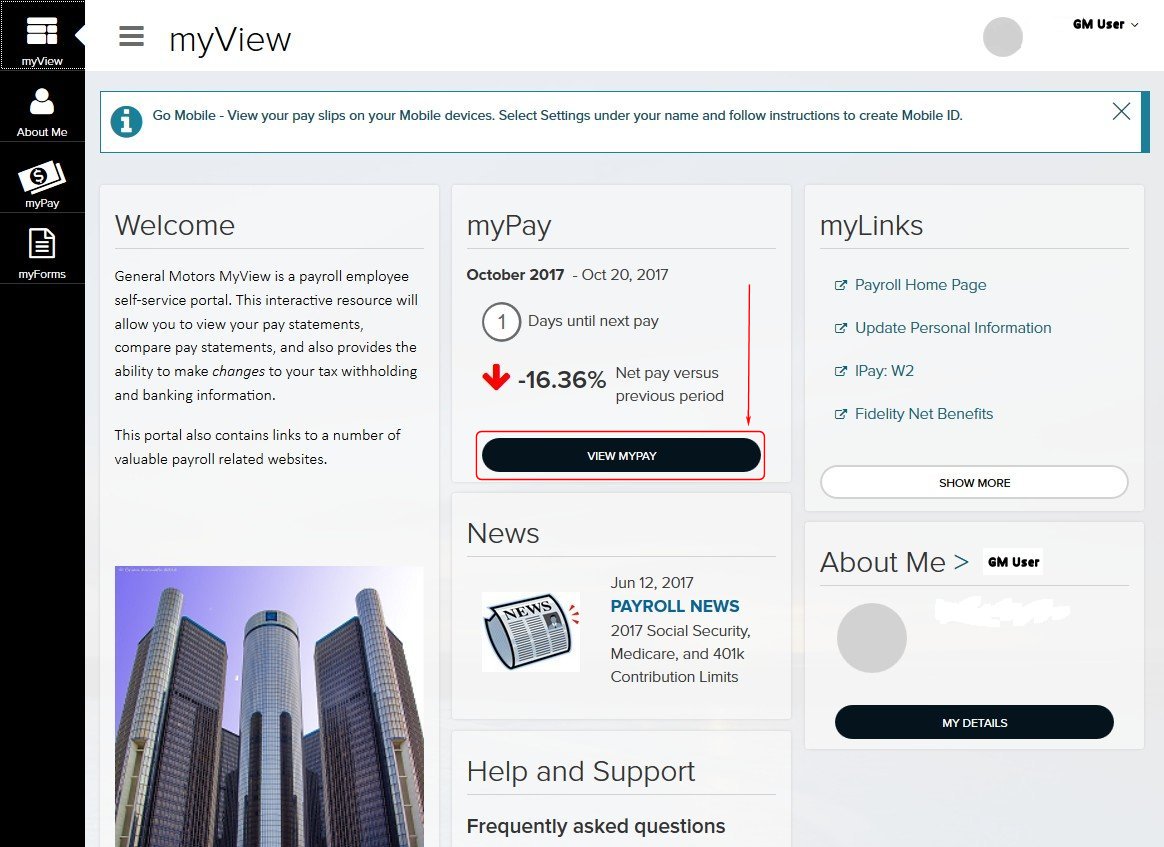The image size is (1164, 847).
Task: Dismiss the Go Mobile notification banner
Action: pyautogui.click(x=1121, y=111)
